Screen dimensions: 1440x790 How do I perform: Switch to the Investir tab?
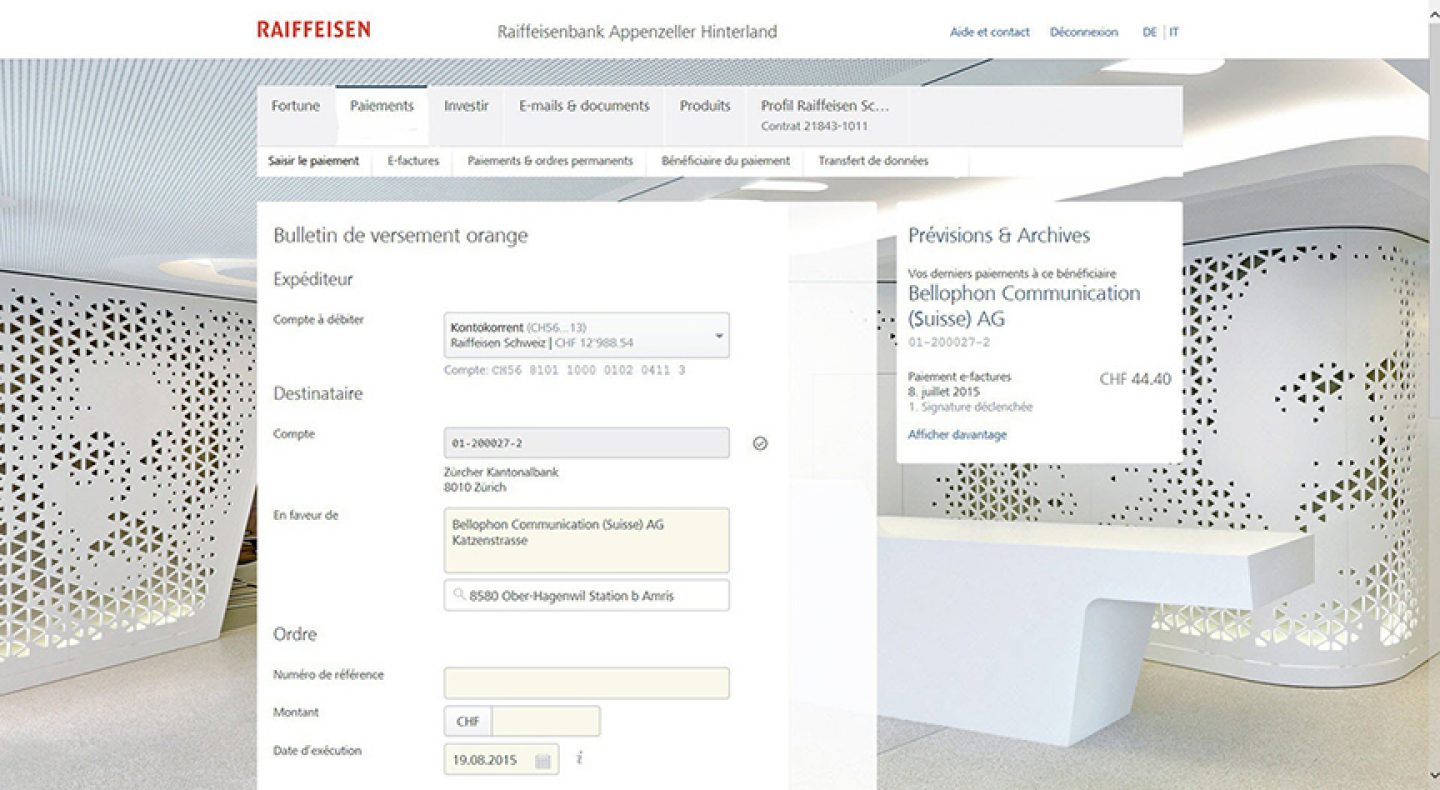pyautogui.click(x=466, y=106)
